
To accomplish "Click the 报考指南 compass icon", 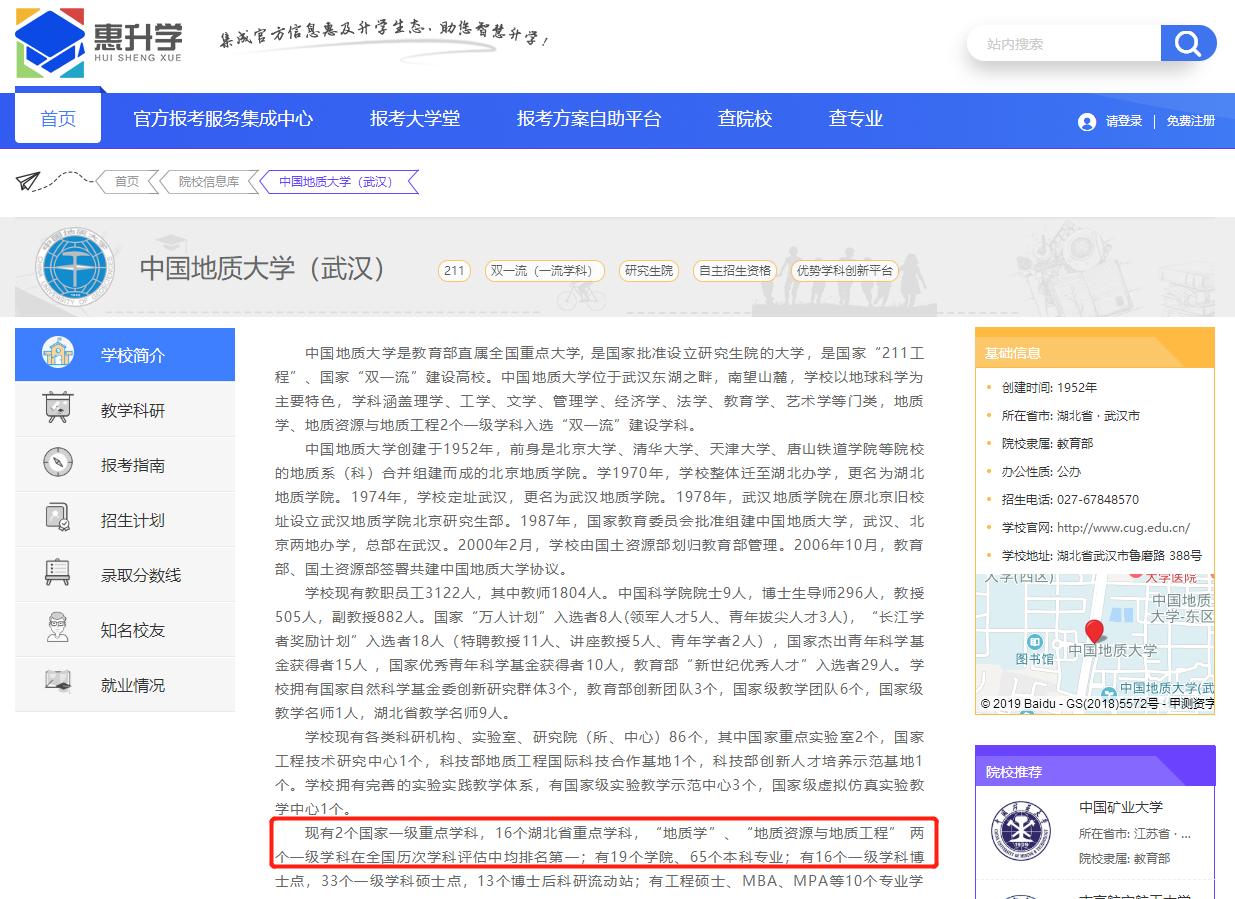I will pyautogui.click(x=55, y=464).
